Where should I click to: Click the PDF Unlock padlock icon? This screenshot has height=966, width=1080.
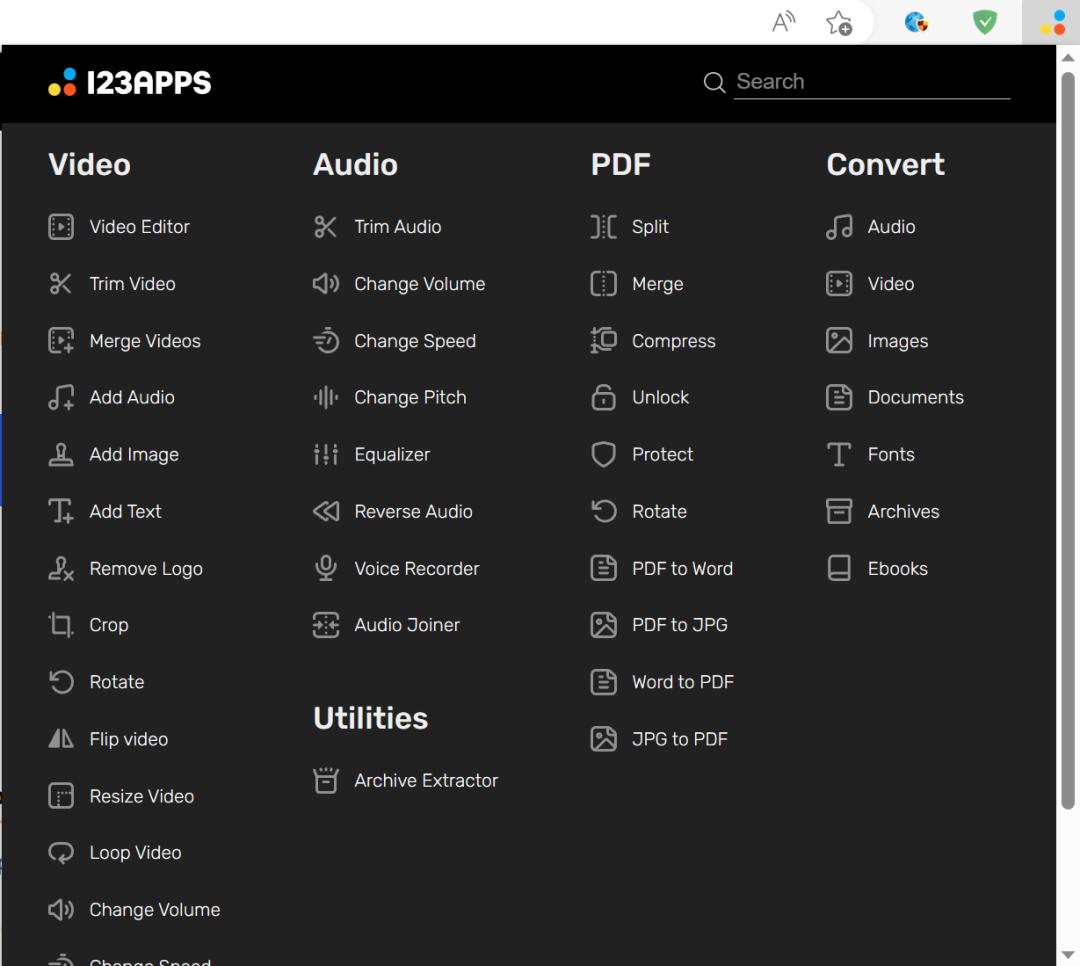click(x=603, y=398)
